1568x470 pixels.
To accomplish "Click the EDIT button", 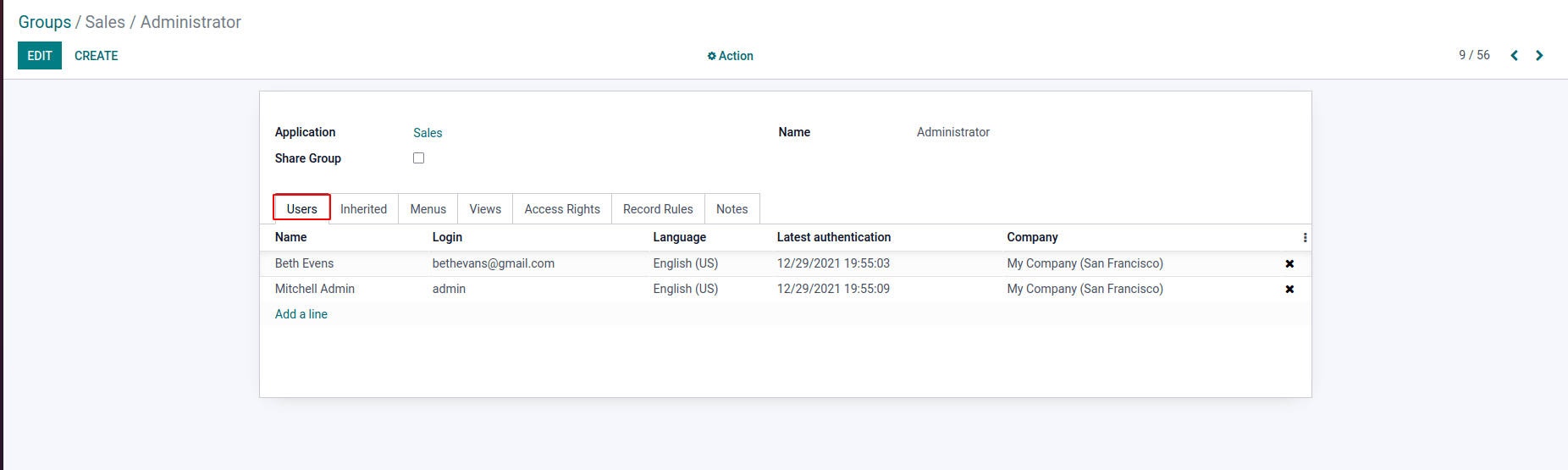I will 40,56.
